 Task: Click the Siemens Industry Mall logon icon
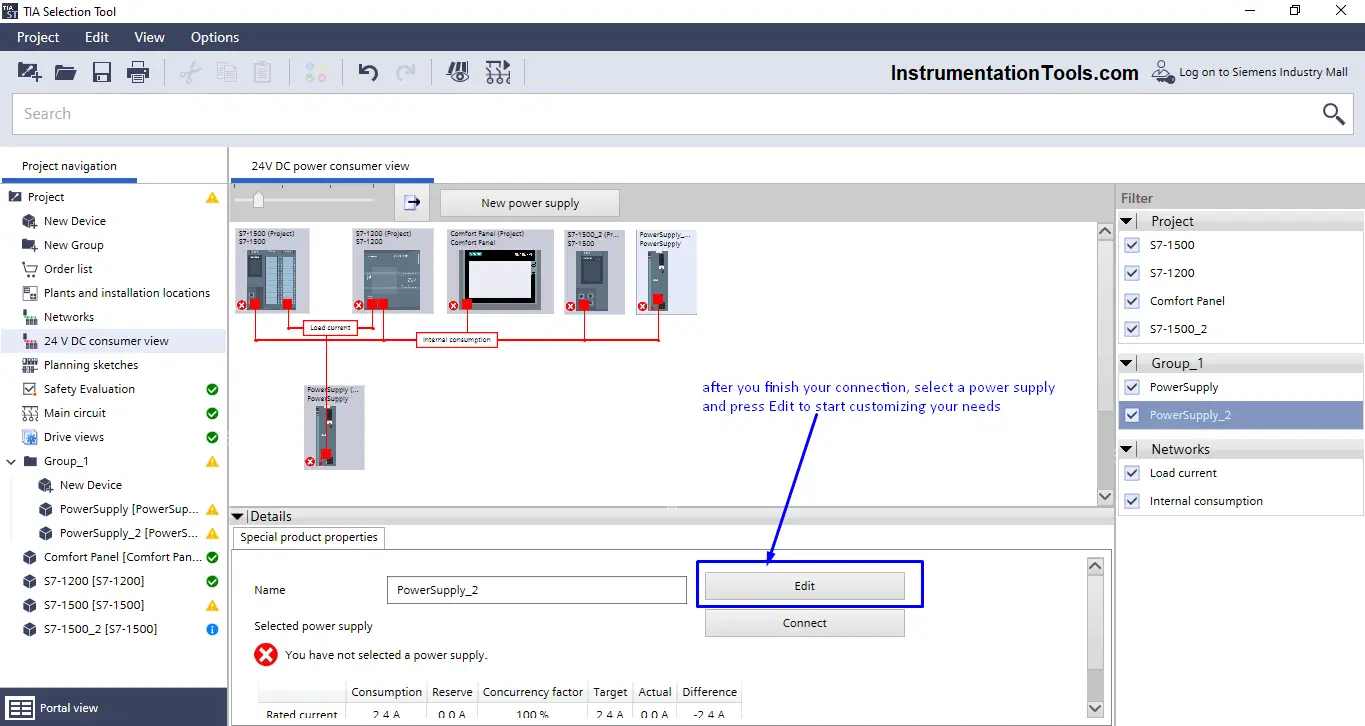click(1163, 72)
